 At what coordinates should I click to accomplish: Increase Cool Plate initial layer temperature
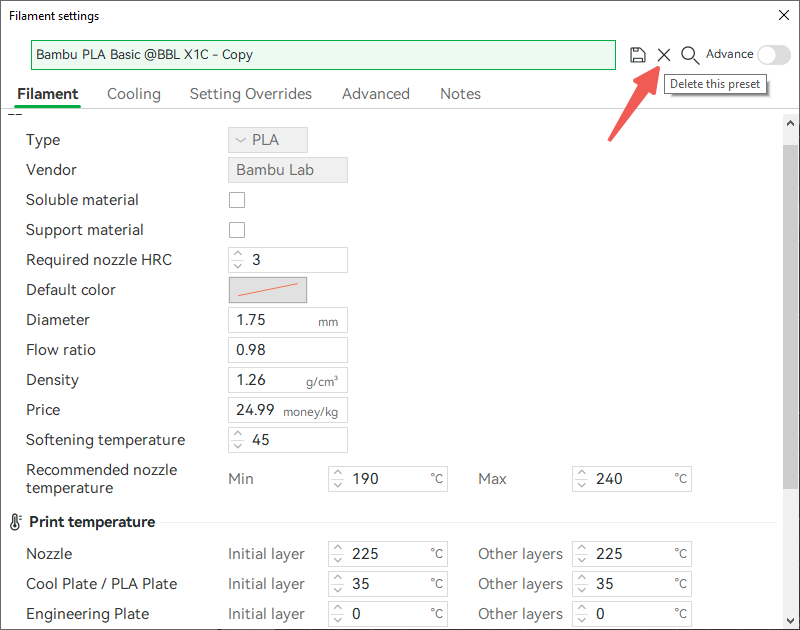pos(338,578)
